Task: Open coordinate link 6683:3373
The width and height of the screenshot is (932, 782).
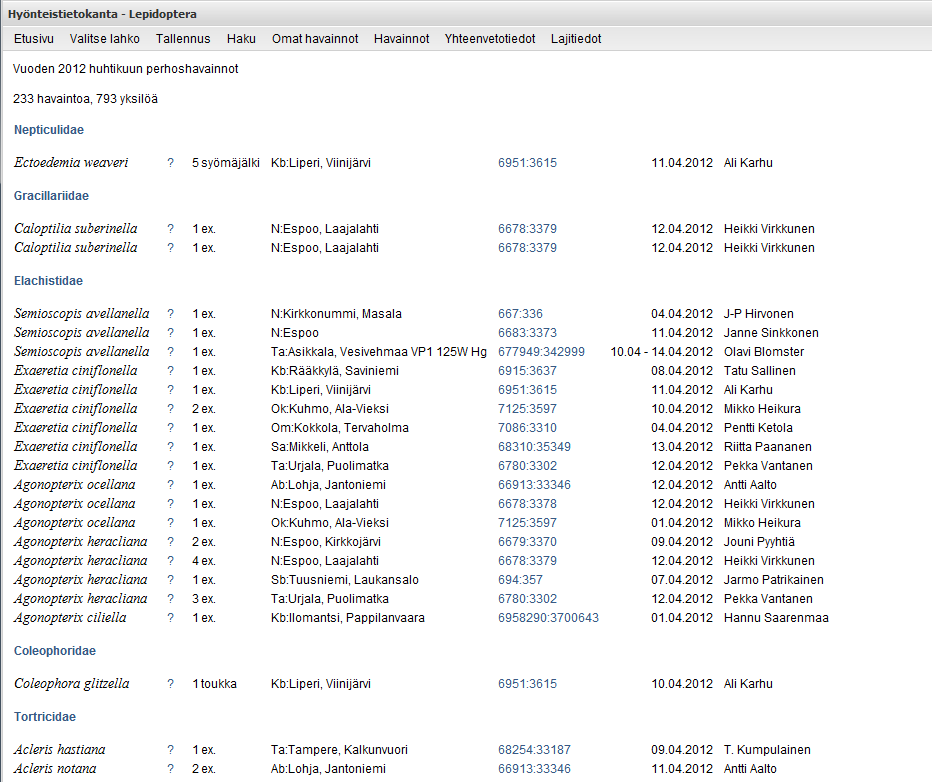Action: 527,333
